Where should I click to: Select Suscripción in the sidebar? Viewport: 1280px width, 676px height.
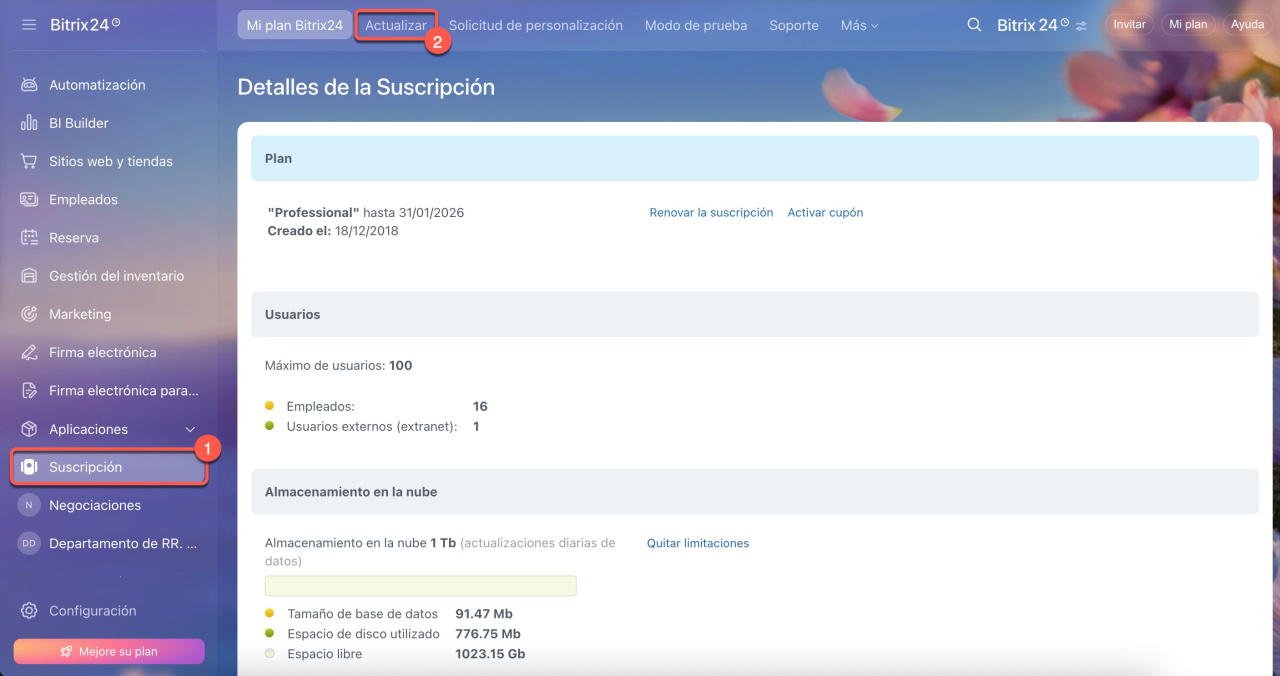point(109,467)
